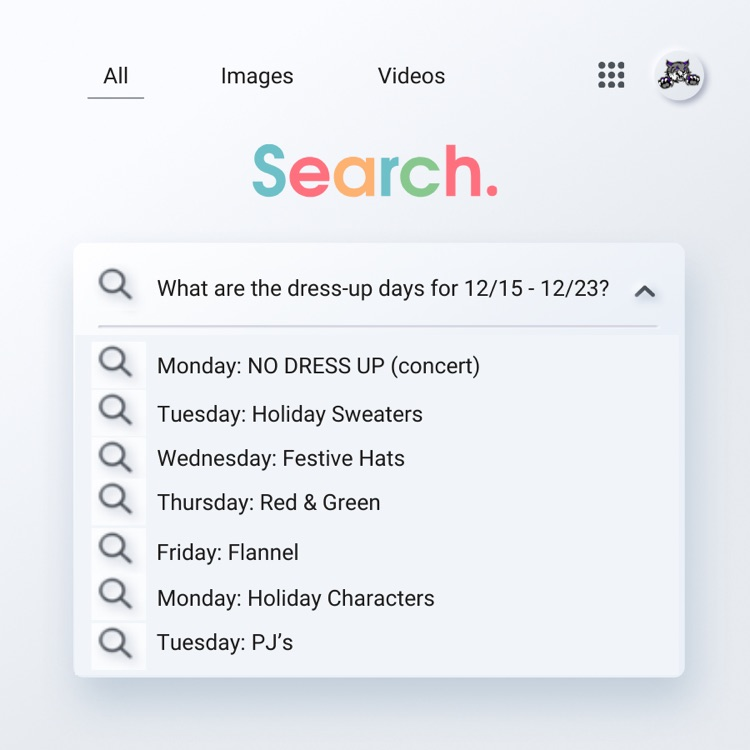The image size is (750, 750).
Task: Click the search bar magnifying glass icon
Action: pos(116,286)
